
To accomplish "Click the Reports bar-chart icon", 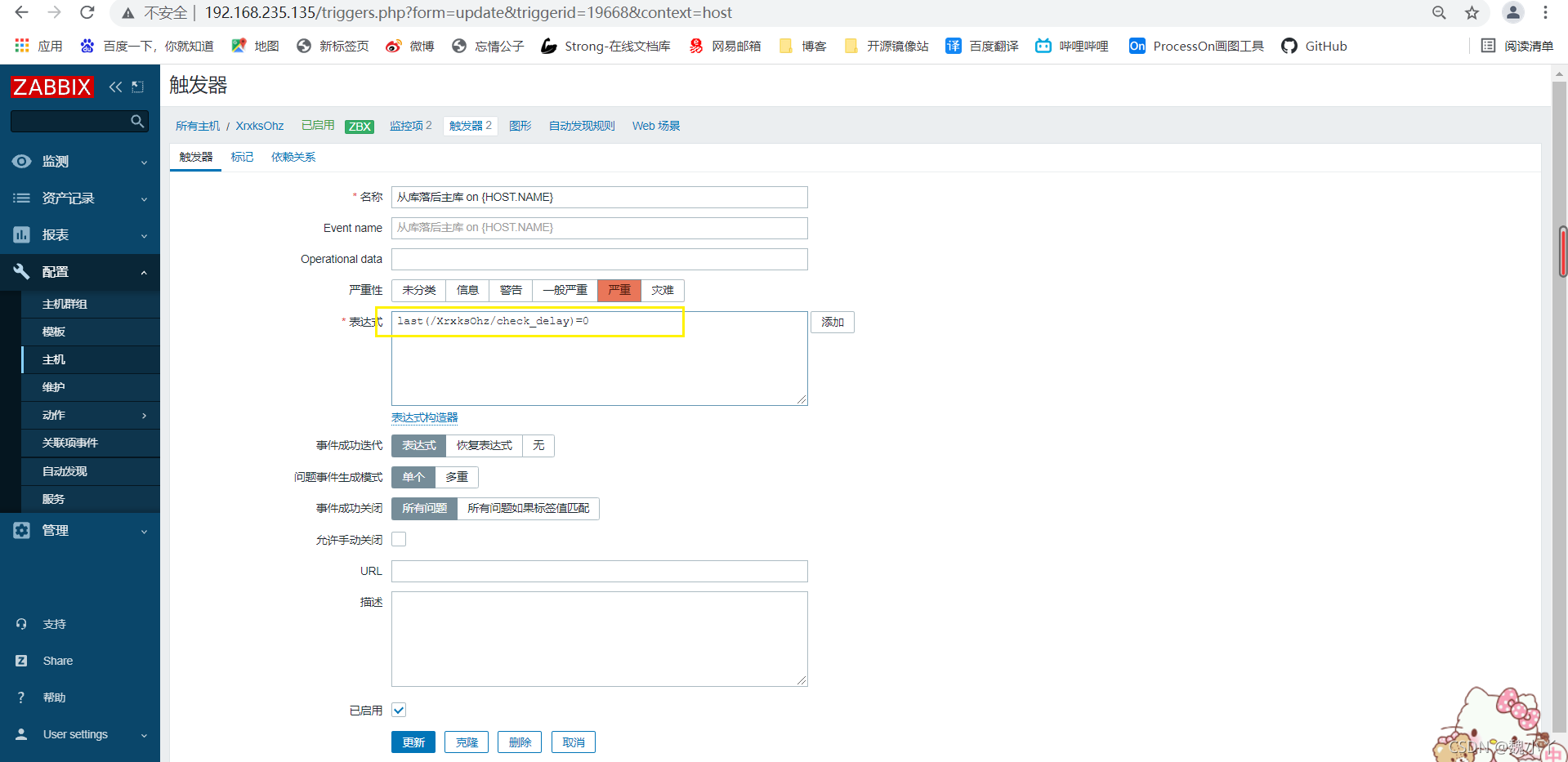I will [x=22, y=235].
